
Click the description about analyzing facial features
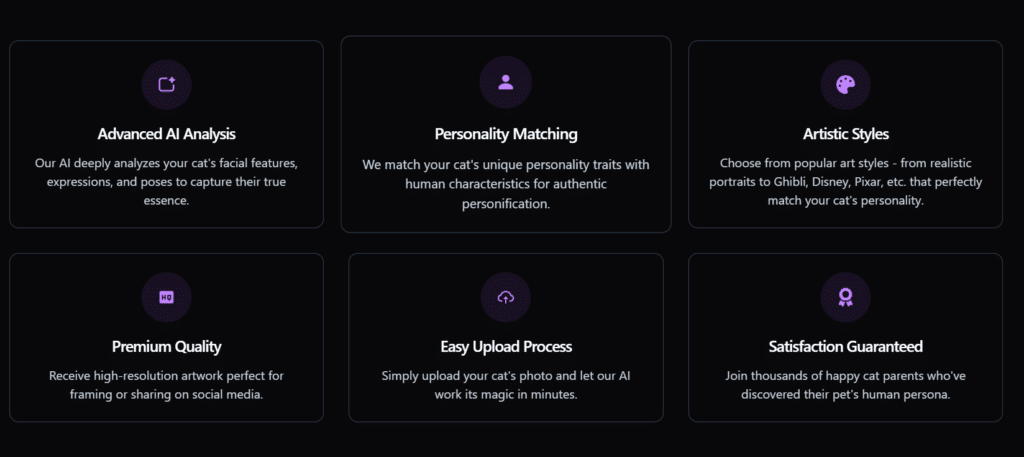click(166, 181)
